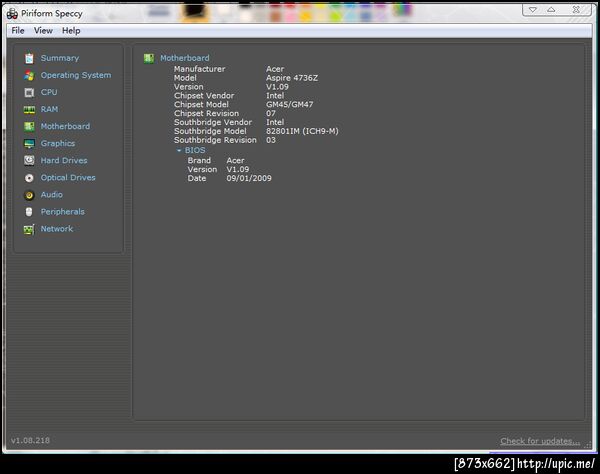Click the Hard Drives disk icon
Image resolution: width=600 pixels, height=474 pixels.
(29, 161)
